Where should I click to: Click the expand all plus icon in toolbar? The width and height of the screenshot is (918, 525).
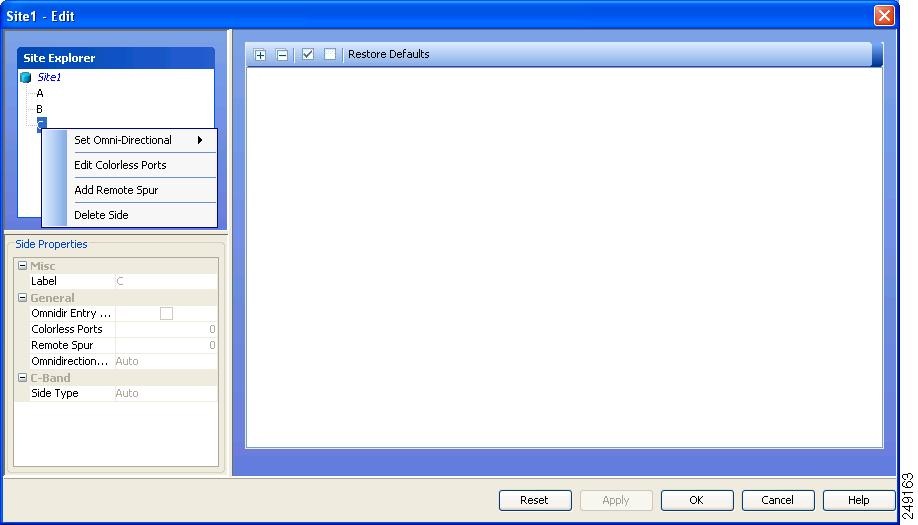click(x=260, y=54)
